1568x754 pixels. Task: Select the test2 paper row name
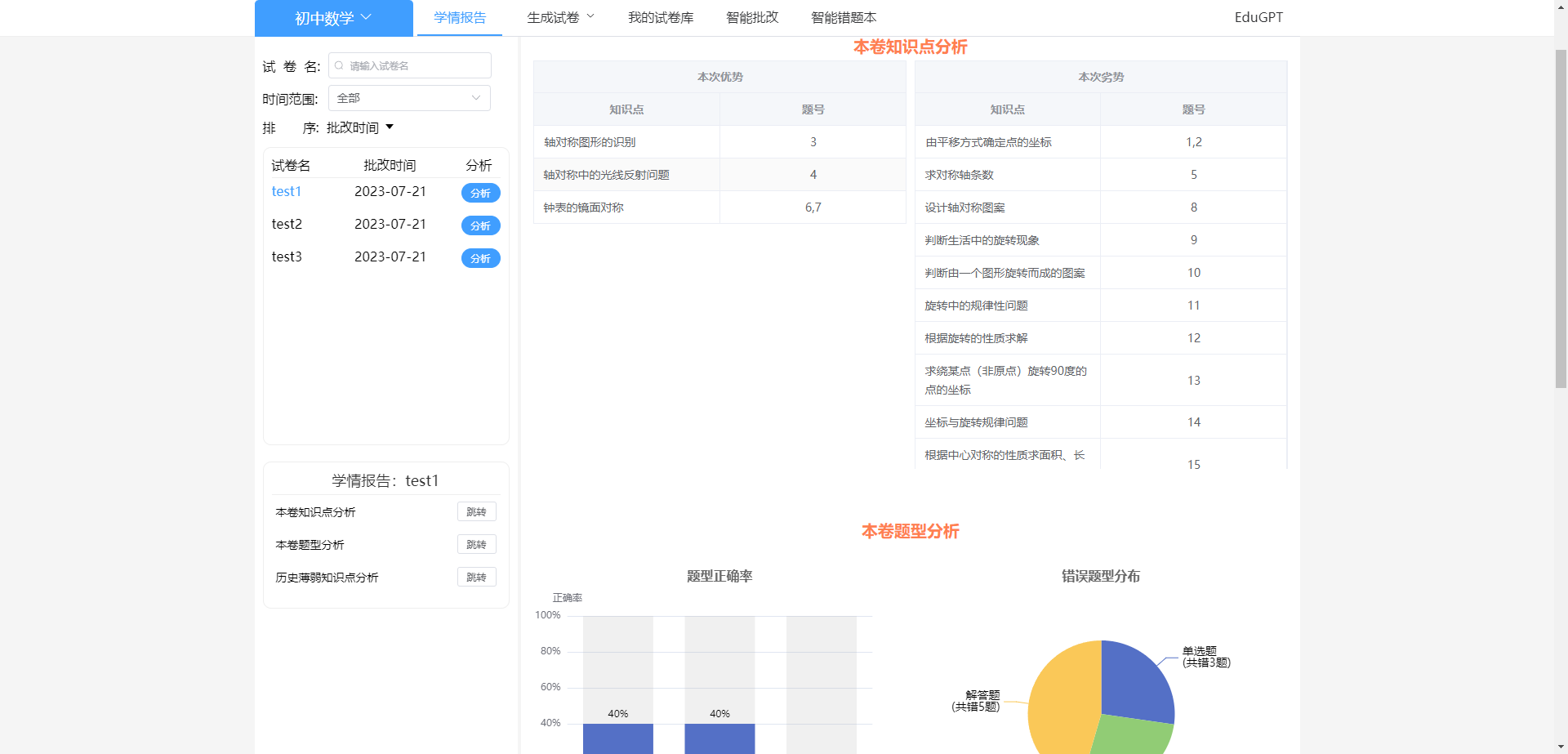coord(287,224)
